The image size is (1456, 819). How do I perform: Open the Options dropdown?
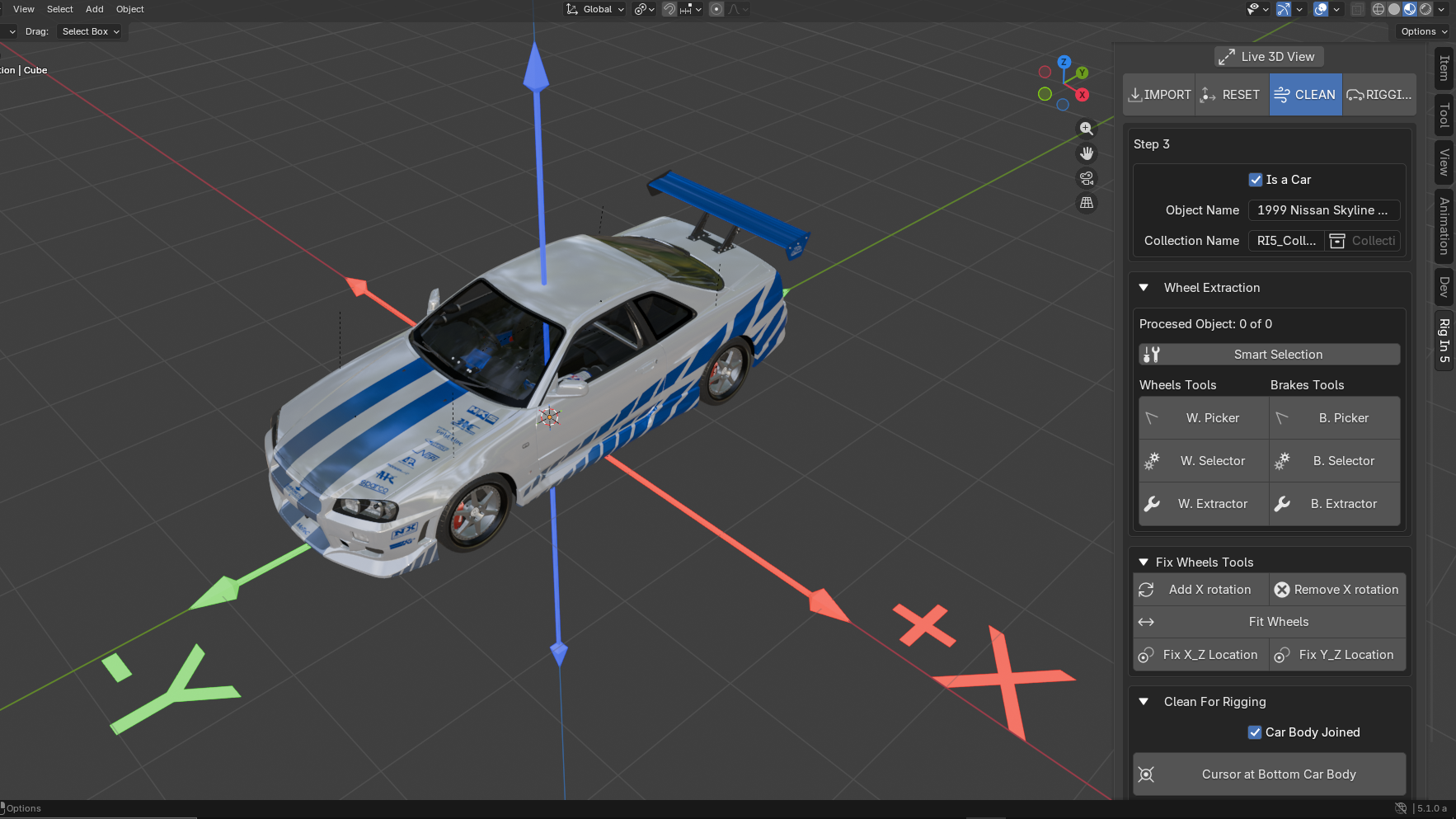[x=1424, y=31]
